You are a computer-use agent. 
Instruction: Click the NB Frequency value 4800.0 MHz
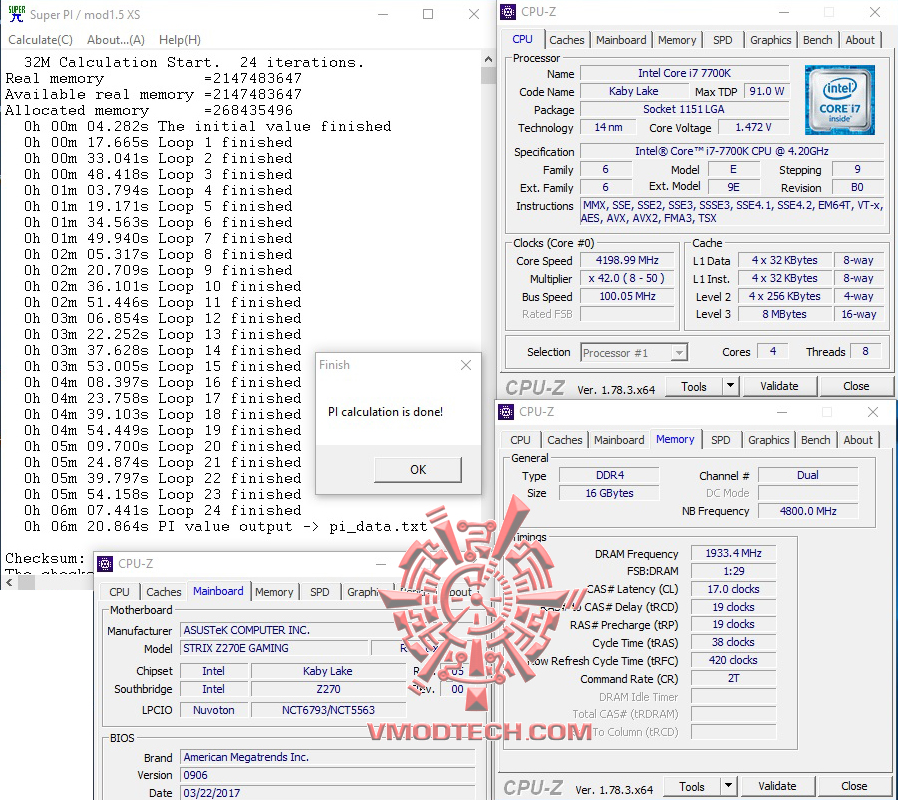(808, 511)
